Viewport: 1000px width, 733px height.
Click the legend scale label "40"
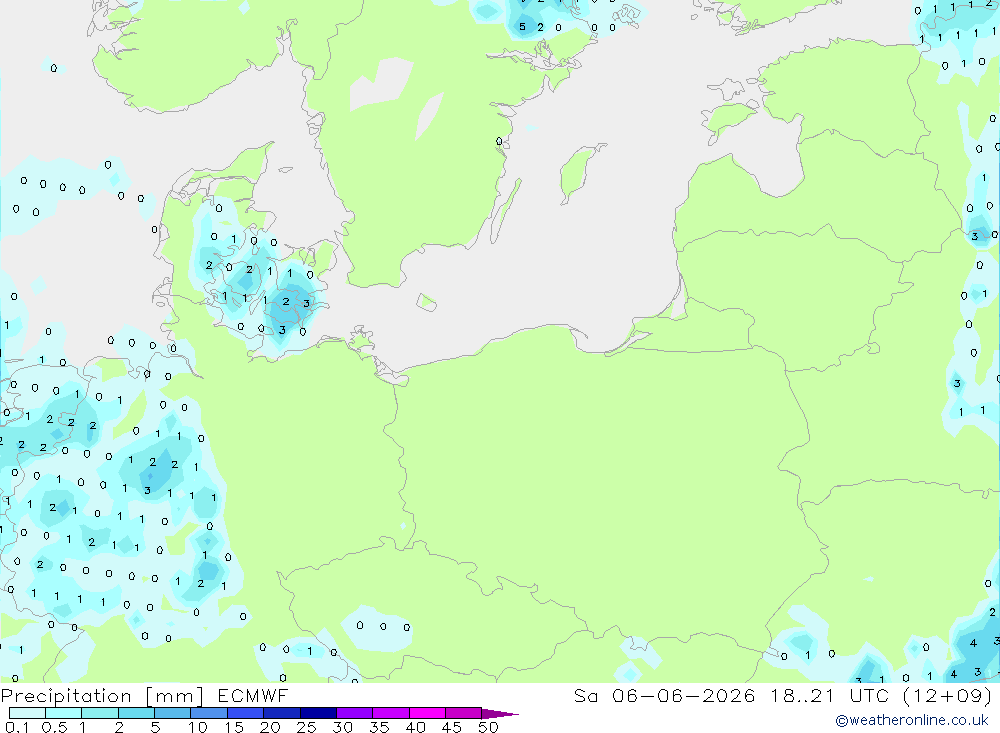[x=415, y=727]
